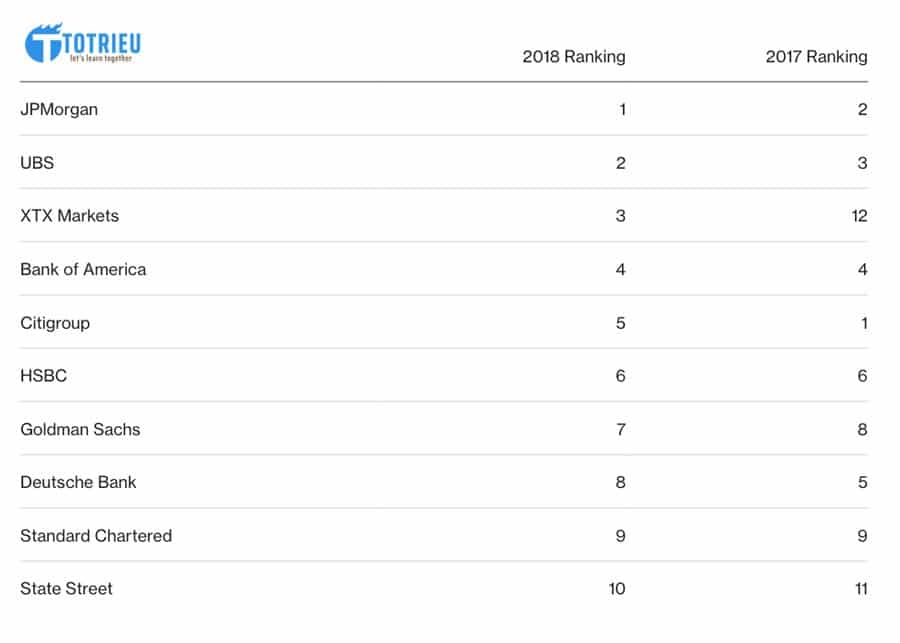
Task: Select the Goldman Sachs row label
Action: point(80,429)
